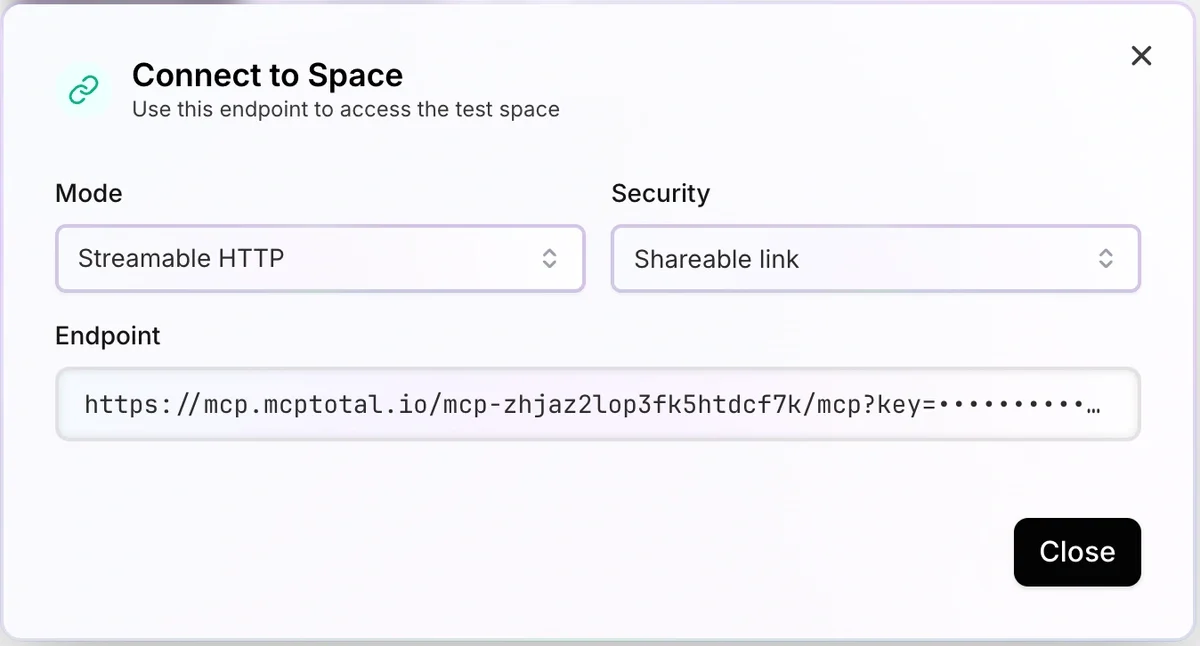Click the up-down chevron in Mode selector

click(549, 259)
